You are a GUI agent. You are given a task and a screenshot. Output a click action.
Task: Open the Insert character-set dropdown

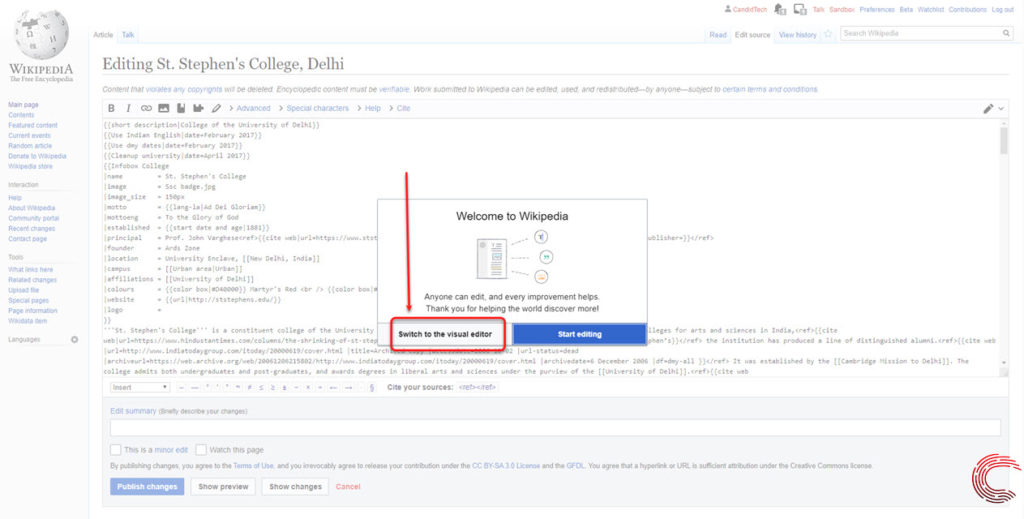pyautogui.click(x=140, y=387)
